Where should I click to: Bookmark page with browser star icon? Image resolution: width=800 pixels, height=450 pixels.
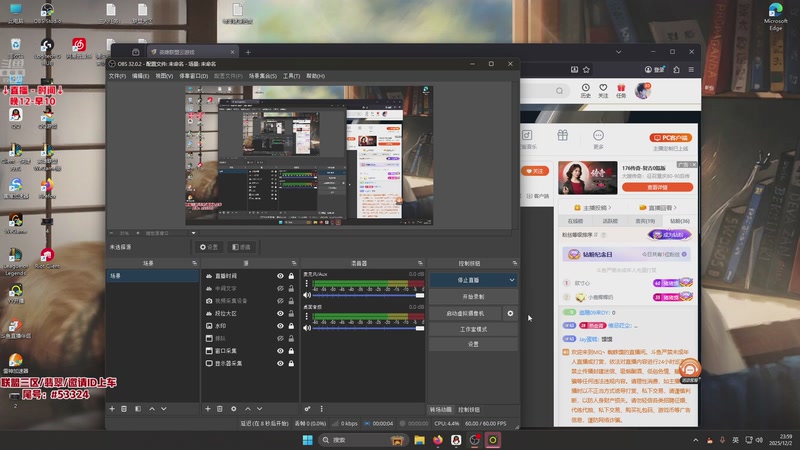coord(586,69)
